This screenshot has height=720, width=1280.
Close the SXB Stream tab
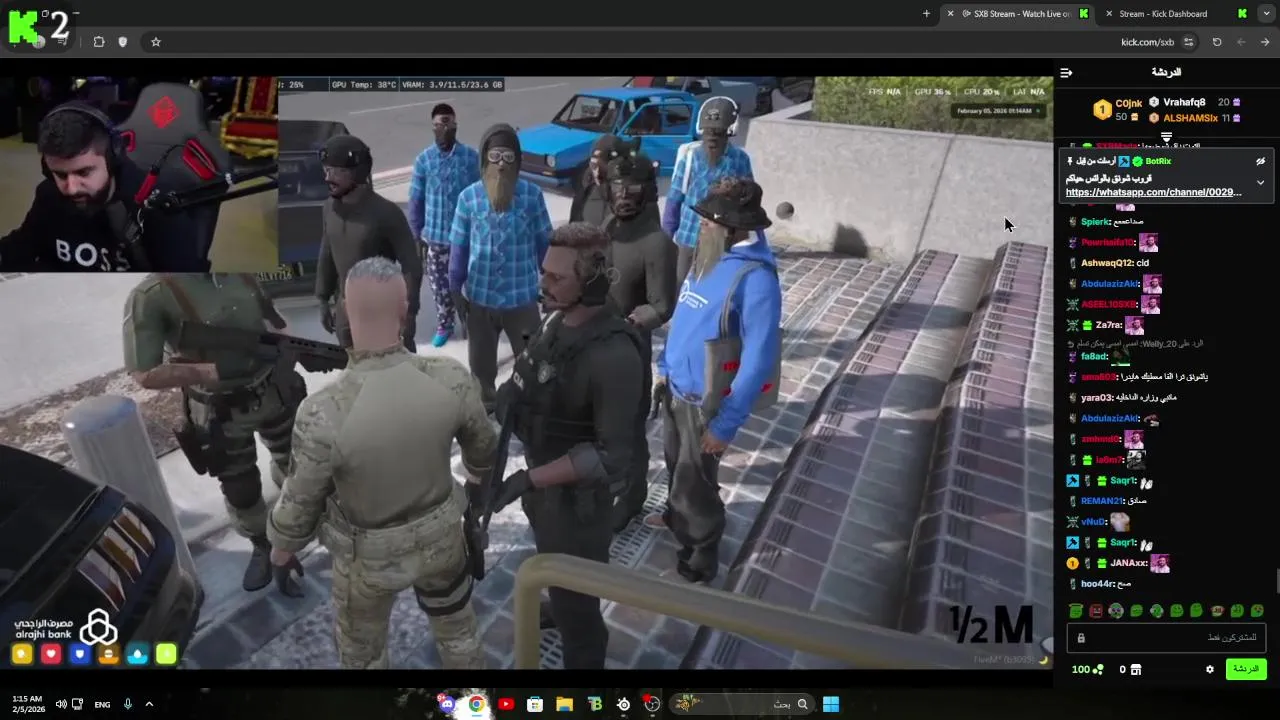tap(950, 14)
